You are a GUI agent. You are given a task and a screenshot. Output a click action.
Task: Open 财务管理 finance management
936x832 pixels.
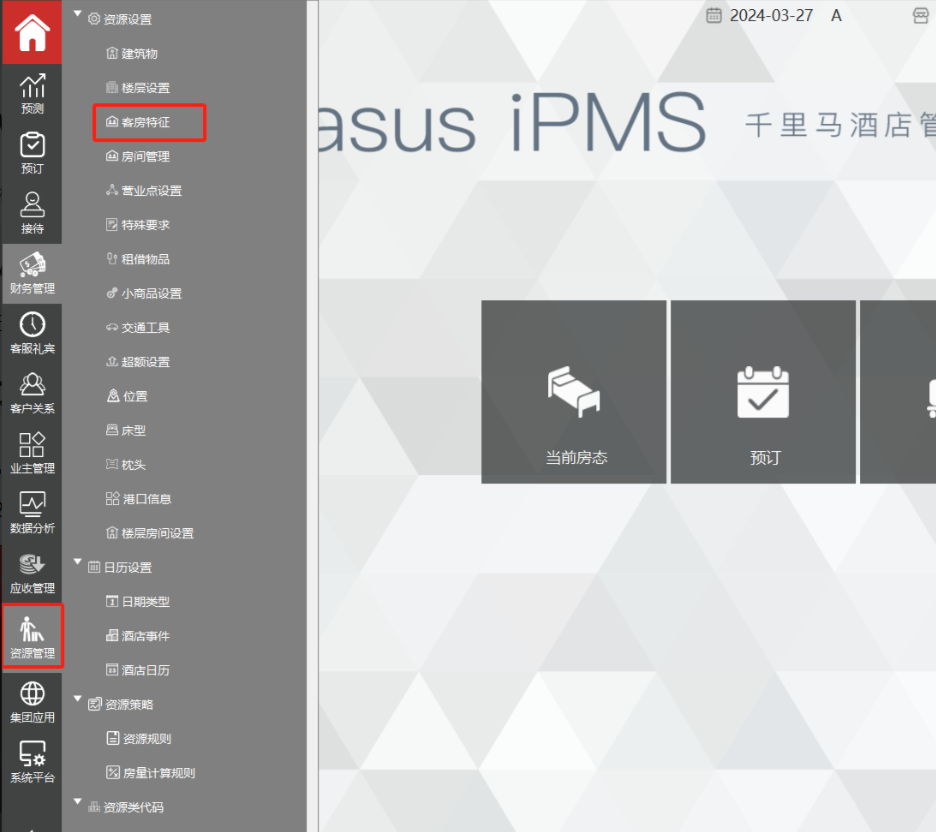(x=32, y=273)
